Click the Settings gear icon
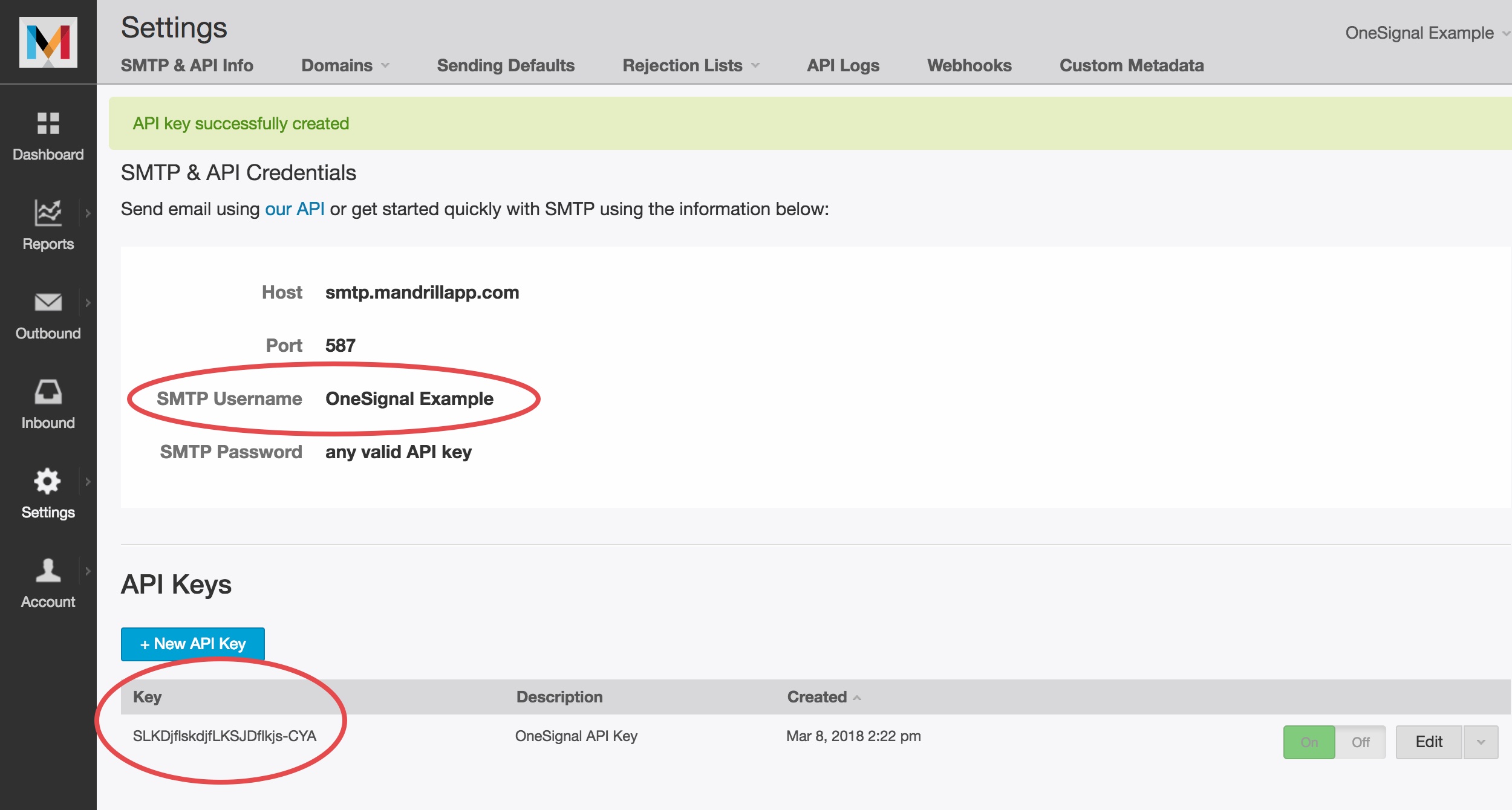The width and height of the screenshot is (1512, 810). [x=47, y=481]
